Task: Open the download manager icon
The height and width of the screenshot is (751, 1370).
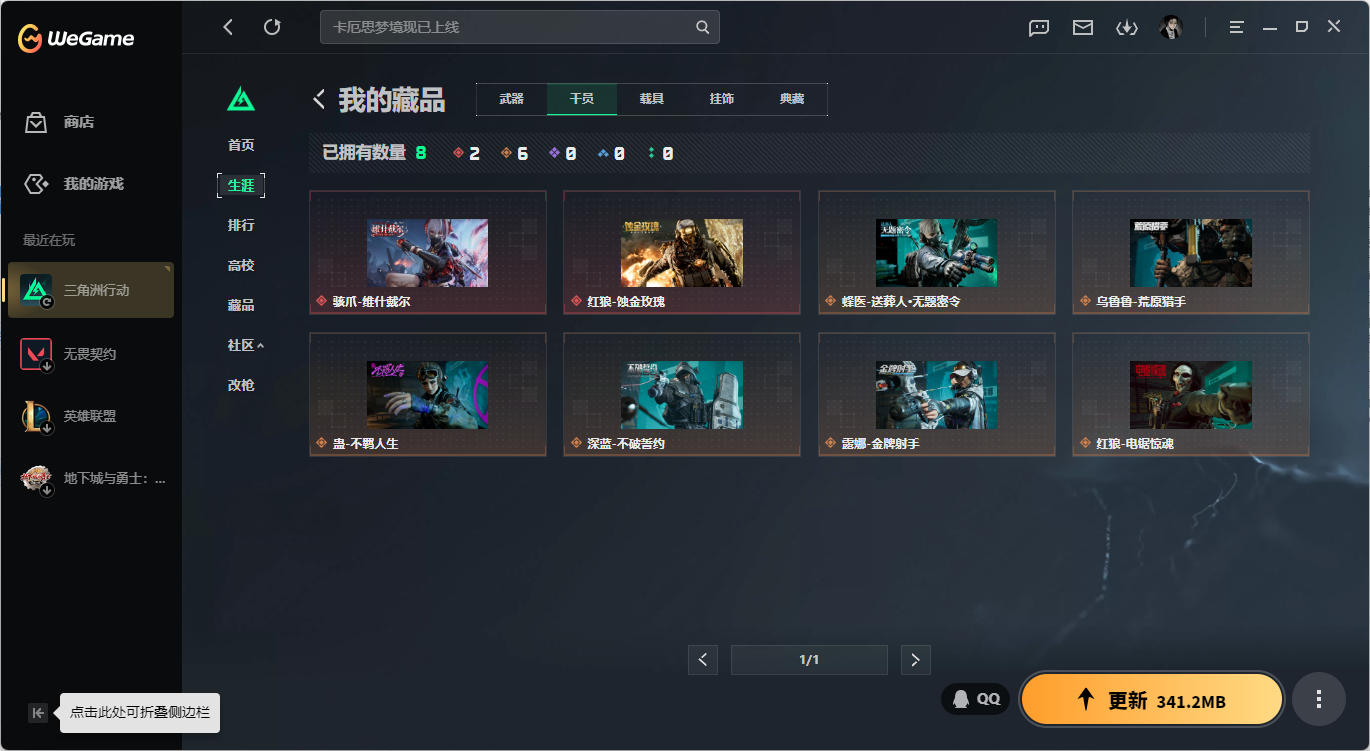Action: point(1127,28)
